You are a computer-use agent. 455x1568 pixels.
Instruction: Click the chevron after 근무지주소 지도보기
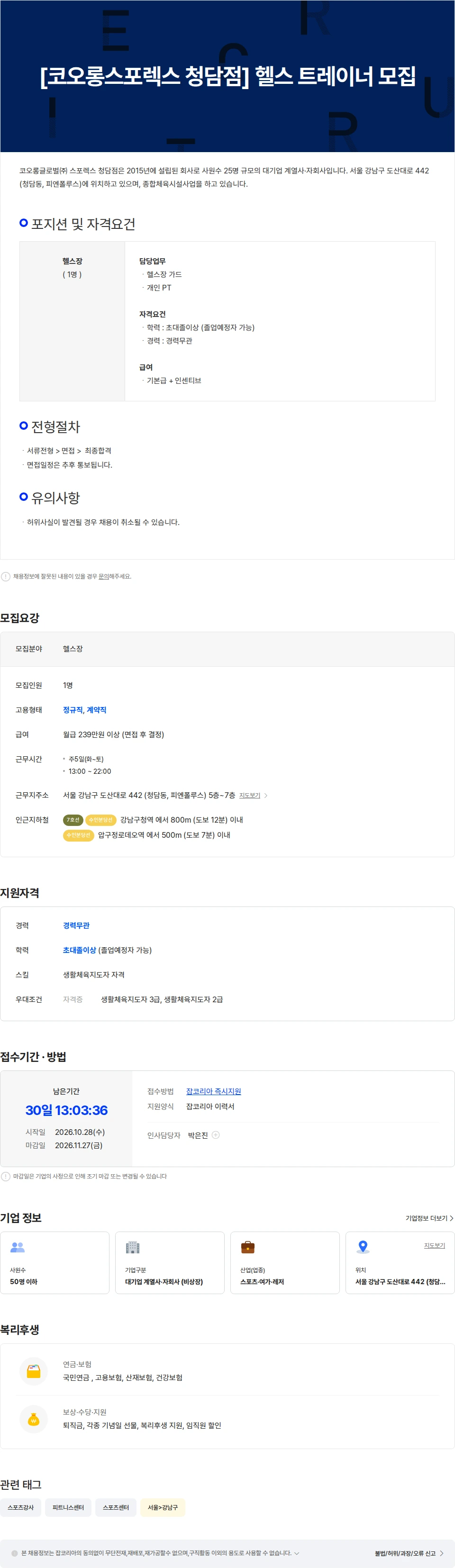click(265, 795)
